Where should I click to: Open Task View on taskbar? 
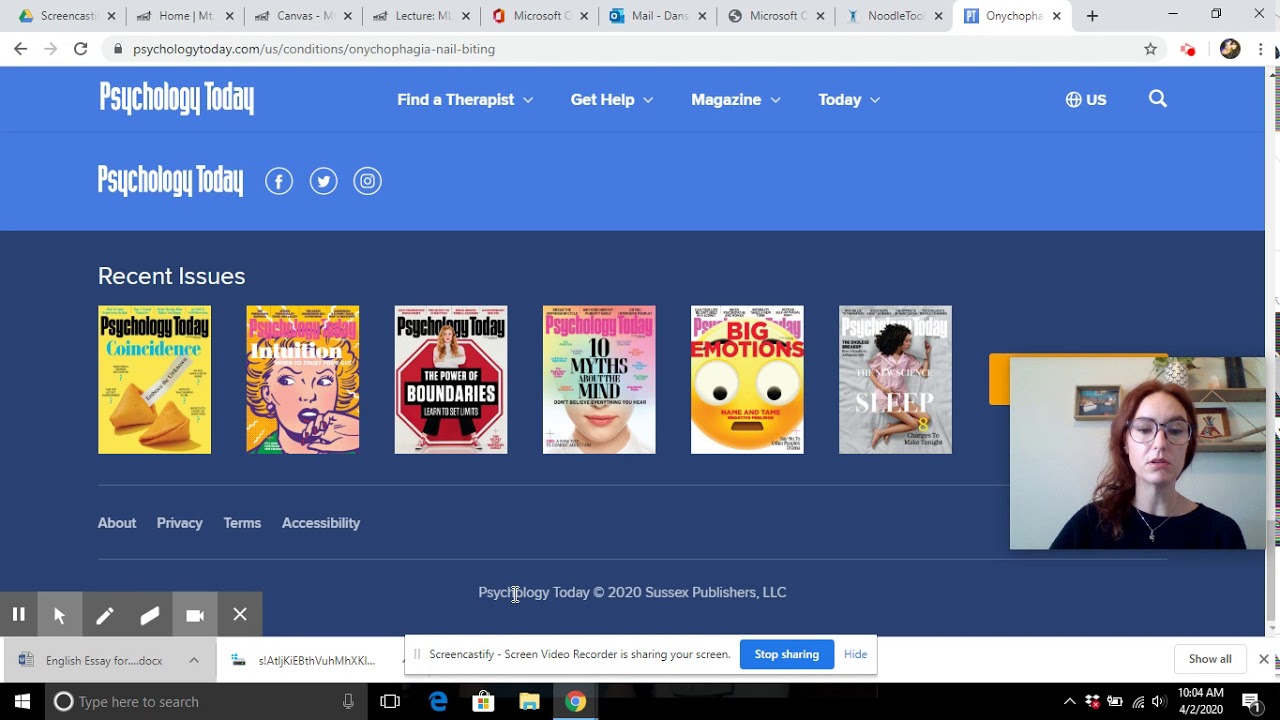pyautogui.click(x=390, y=702)
